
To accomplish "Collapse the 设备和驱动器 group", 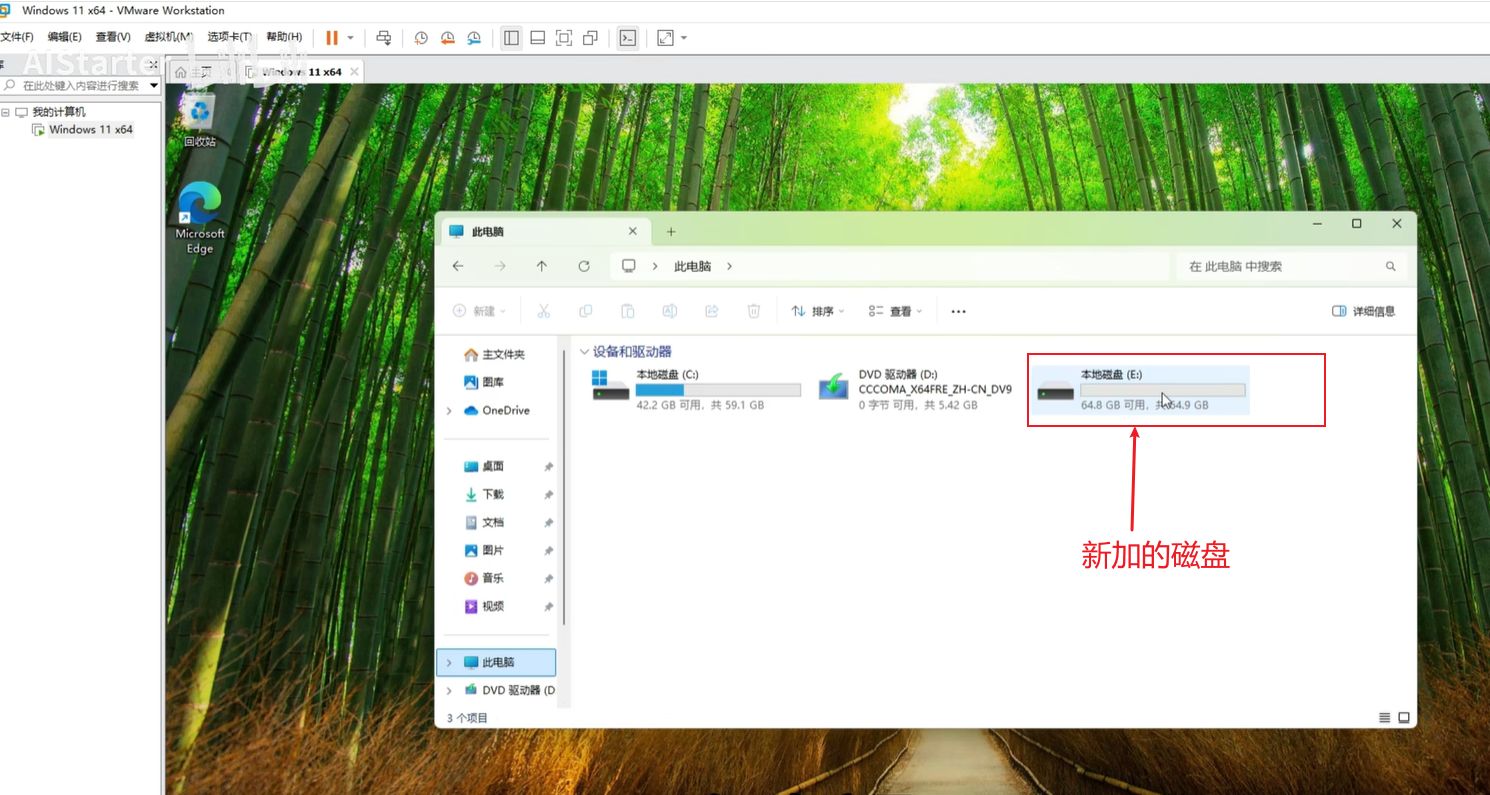I will [x=584, y=352].
